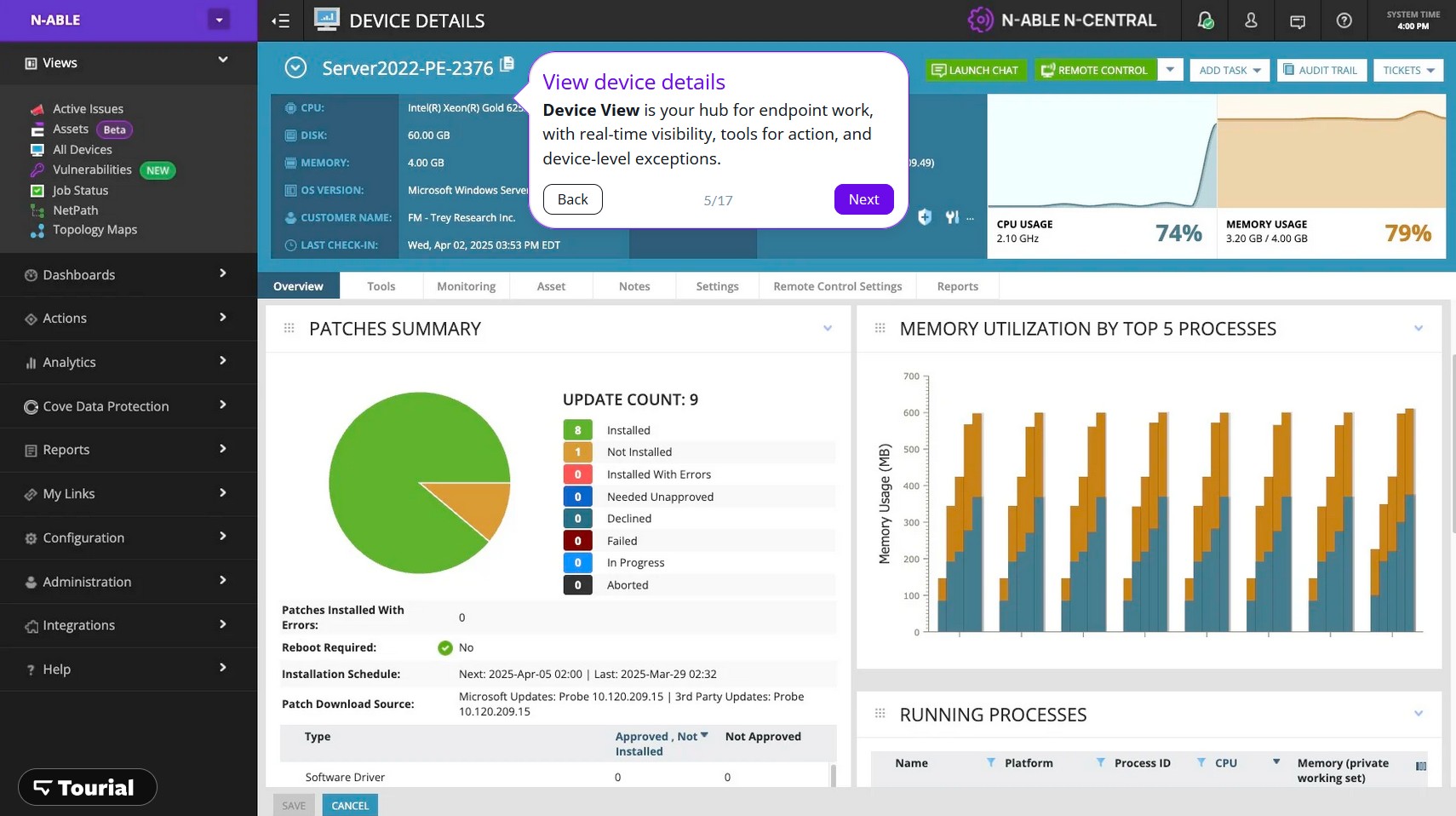1456x816 pixels.
Task: Copy device name Server2022-PE-2376 icon
Action: [507, 64]
